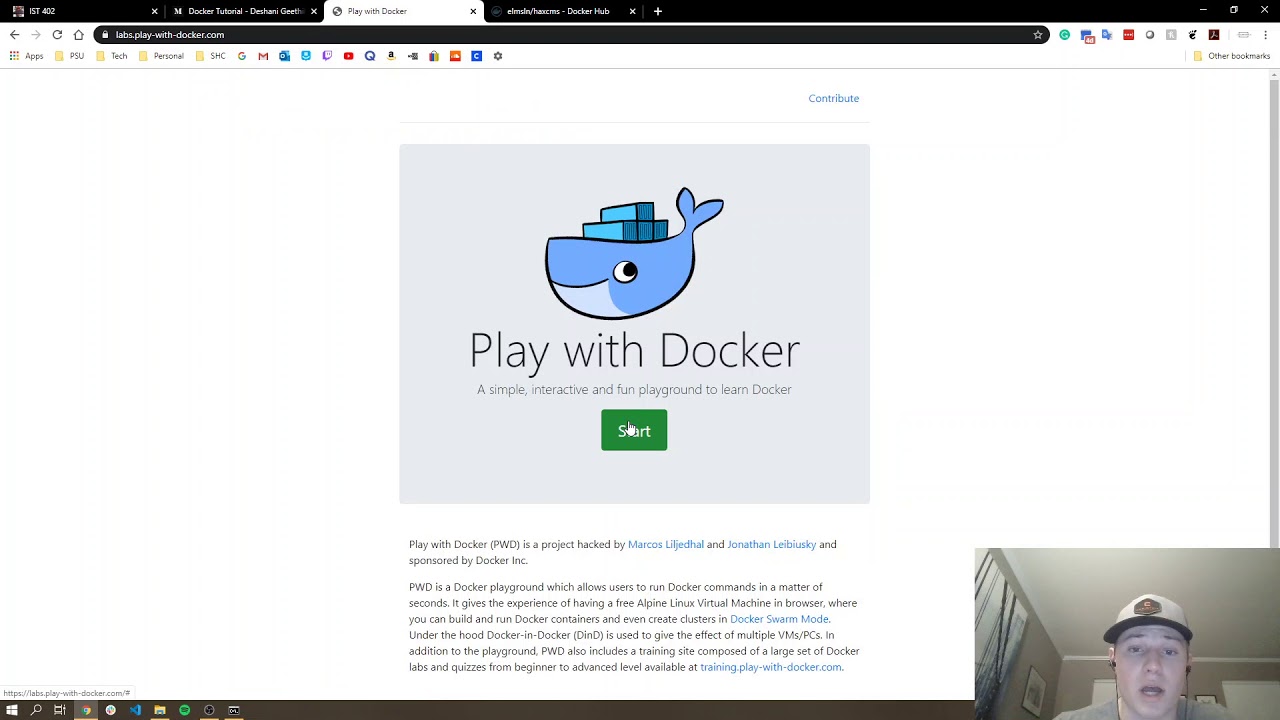This screenshot has width=1280, height=720.
Task: Open Visual Studio Code from the taskbar
Action: pos(135,710)
